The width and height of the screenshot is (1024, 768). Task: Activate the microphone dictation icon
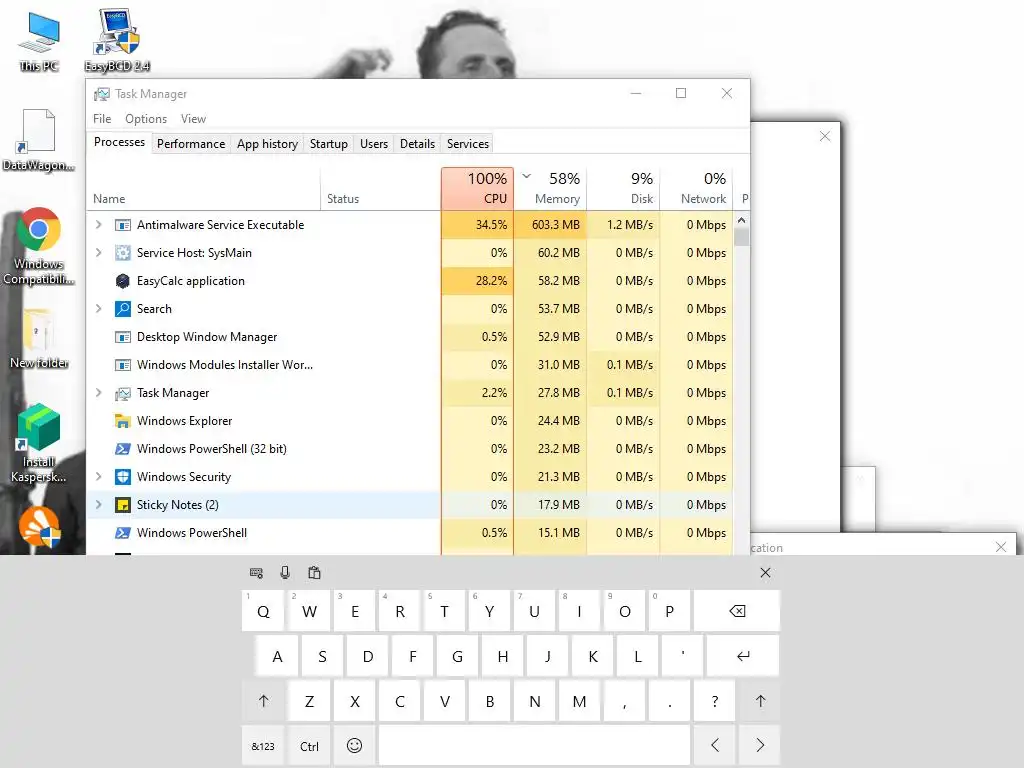pos(285,573)
